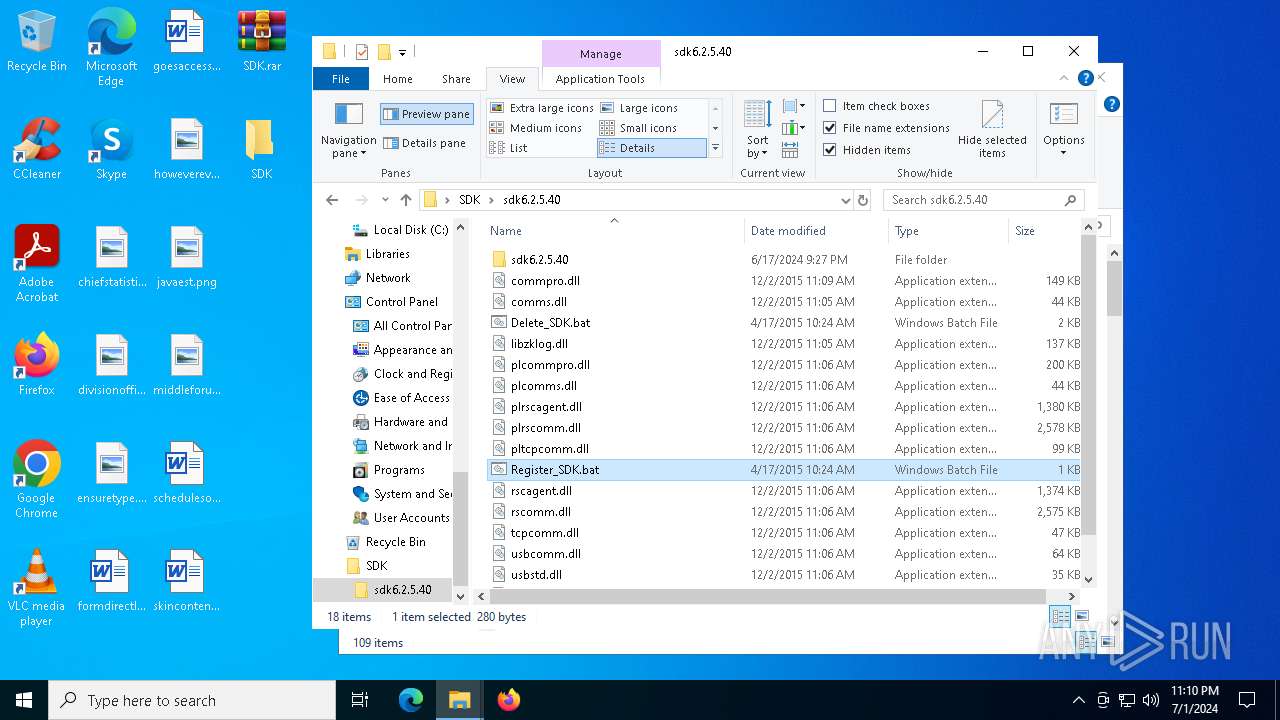Click Size all columns to fit icon
The width and height of the screenshot is (1280, 720).
(790, 150)
